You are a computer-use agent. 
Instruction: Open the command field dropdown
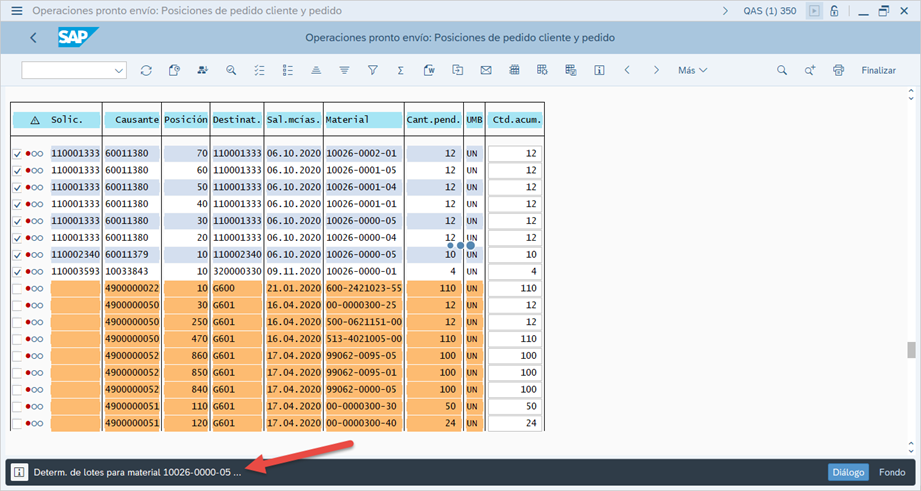tap(119, 70)
